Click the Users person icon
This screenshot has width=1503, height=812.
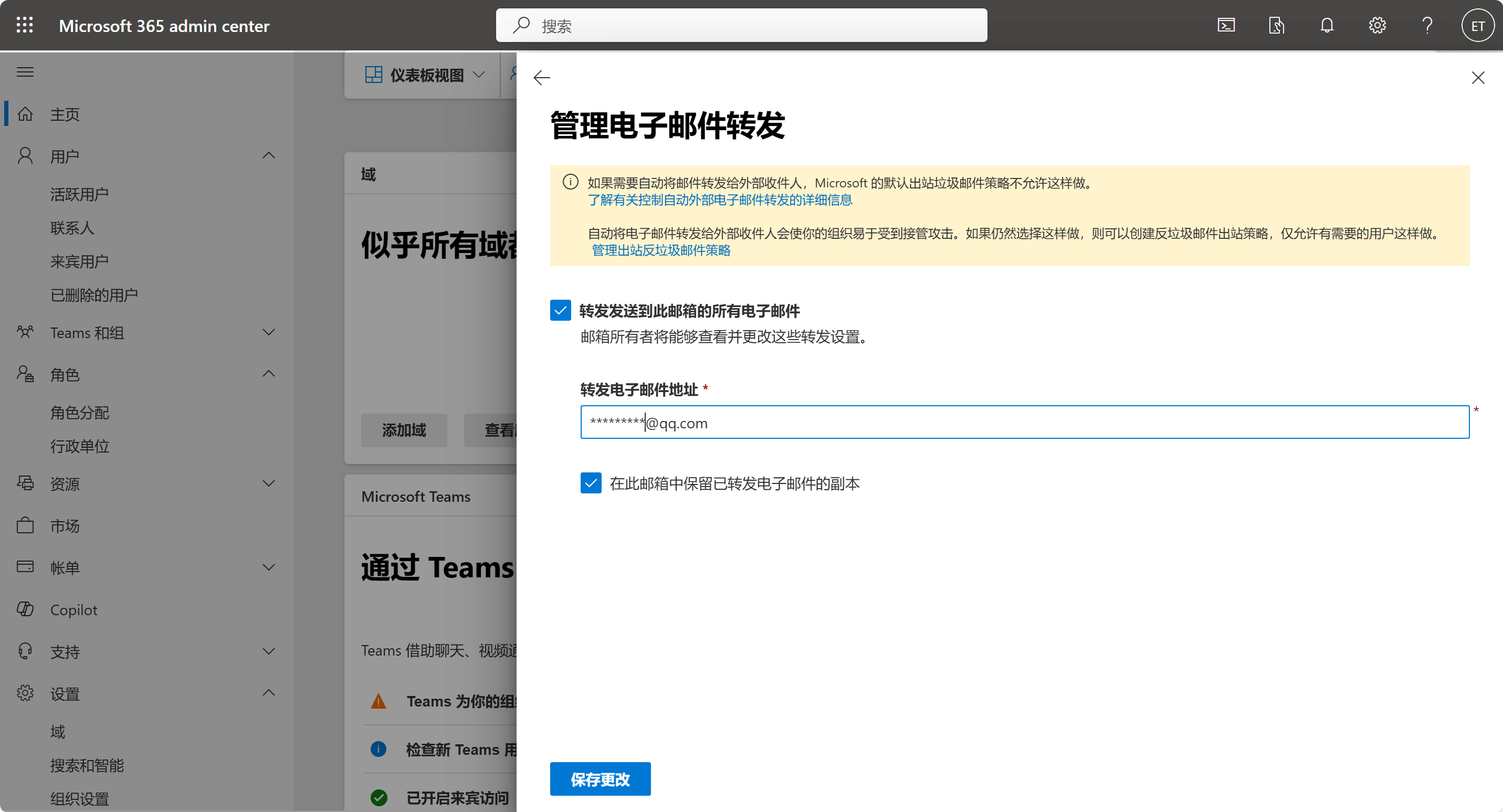pyautogui.click(x=25, y=156)
